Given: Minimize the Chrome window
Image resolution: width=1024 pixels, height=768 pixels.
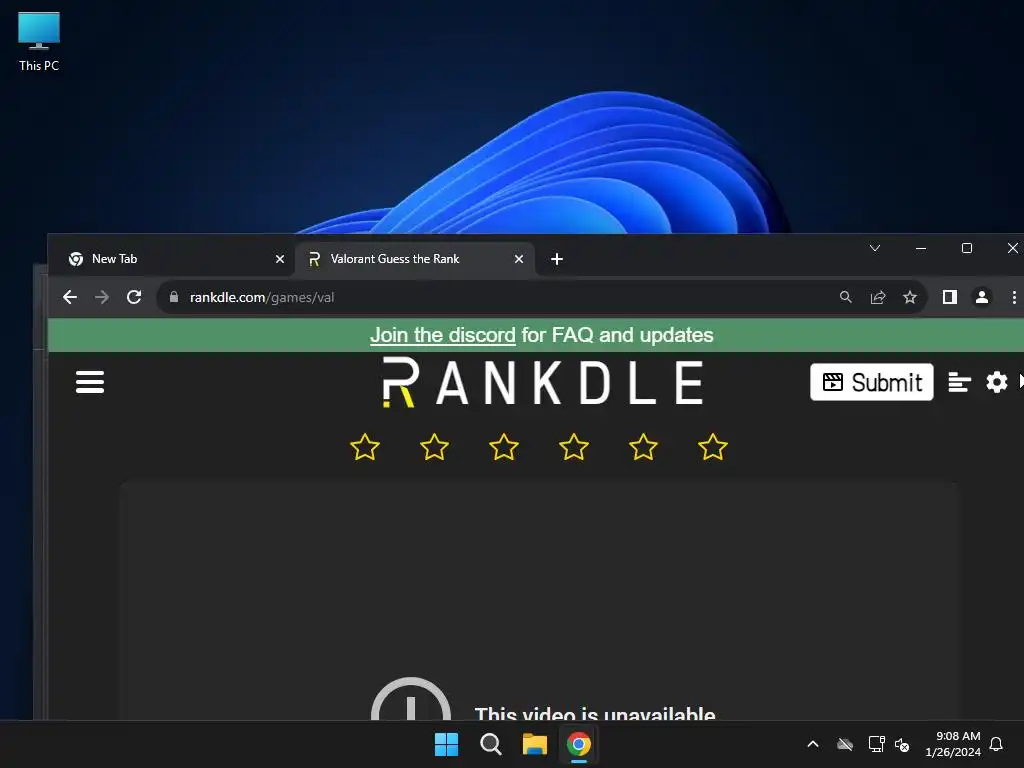Looking at the screenshot, I should pos(921,248).
